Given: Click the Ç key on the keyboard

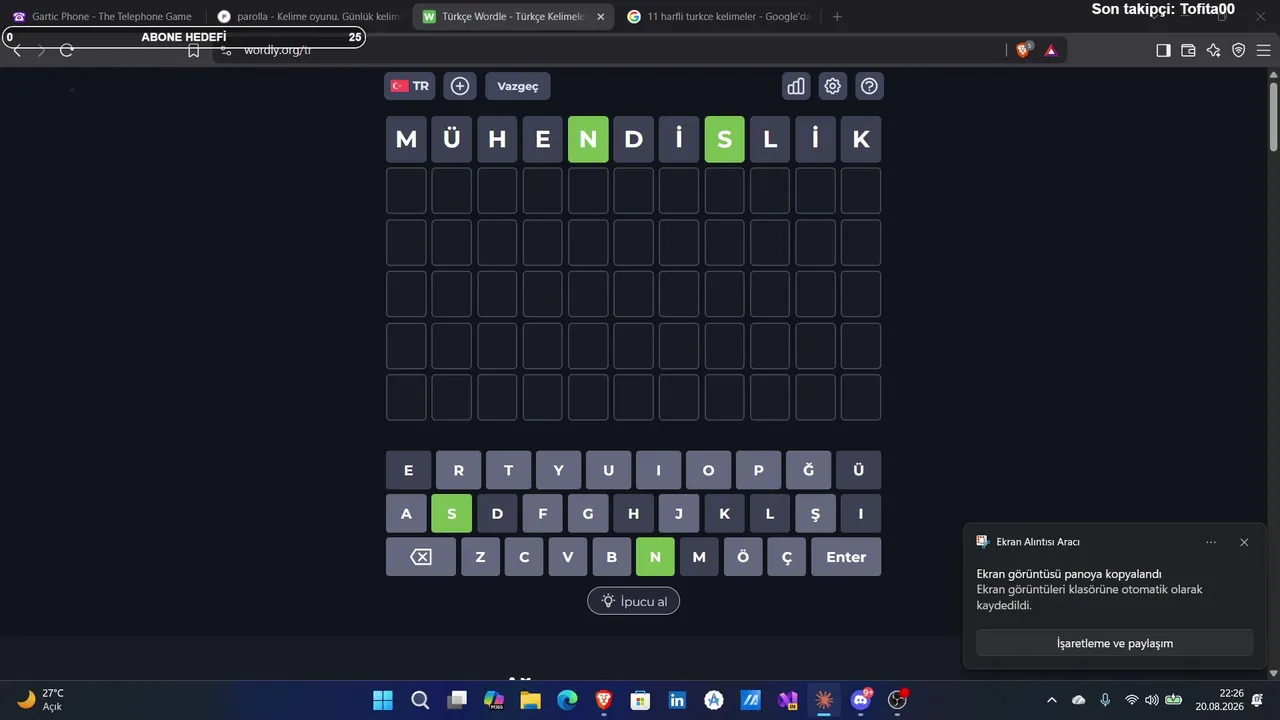Looking at the screenshot, I should click(786, 557).
